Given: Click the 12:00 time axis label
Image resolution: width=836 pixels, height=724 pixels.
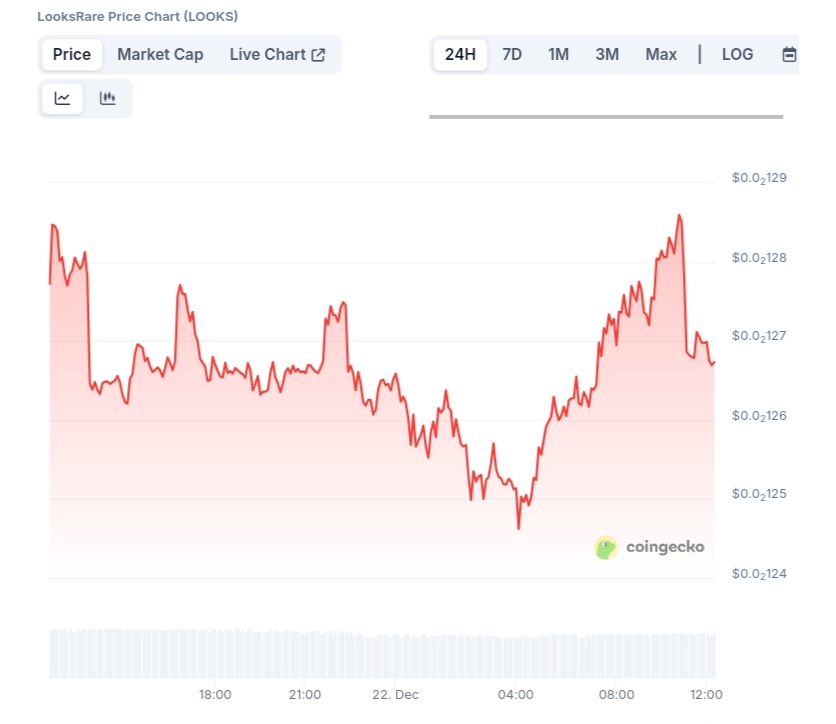Looking at the screenshot, I should [x=706, y=695].
